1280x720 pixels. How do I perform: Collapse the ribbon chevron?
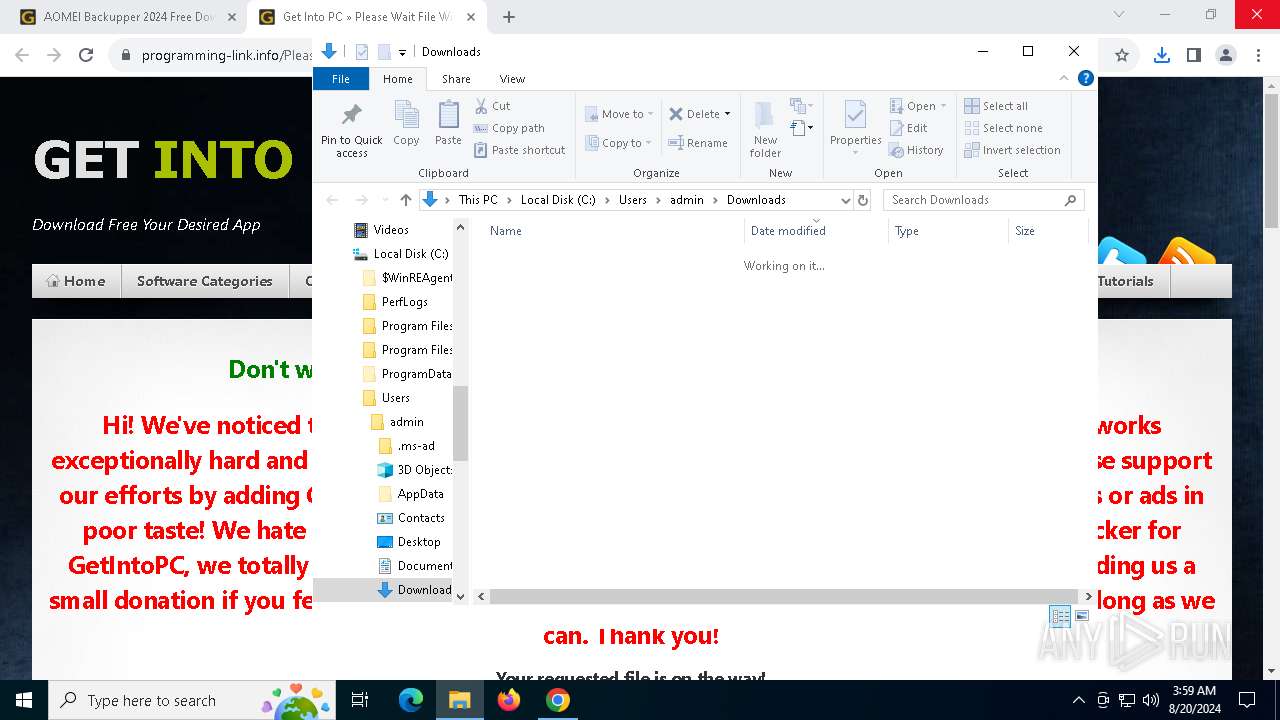click(1064, 78)
